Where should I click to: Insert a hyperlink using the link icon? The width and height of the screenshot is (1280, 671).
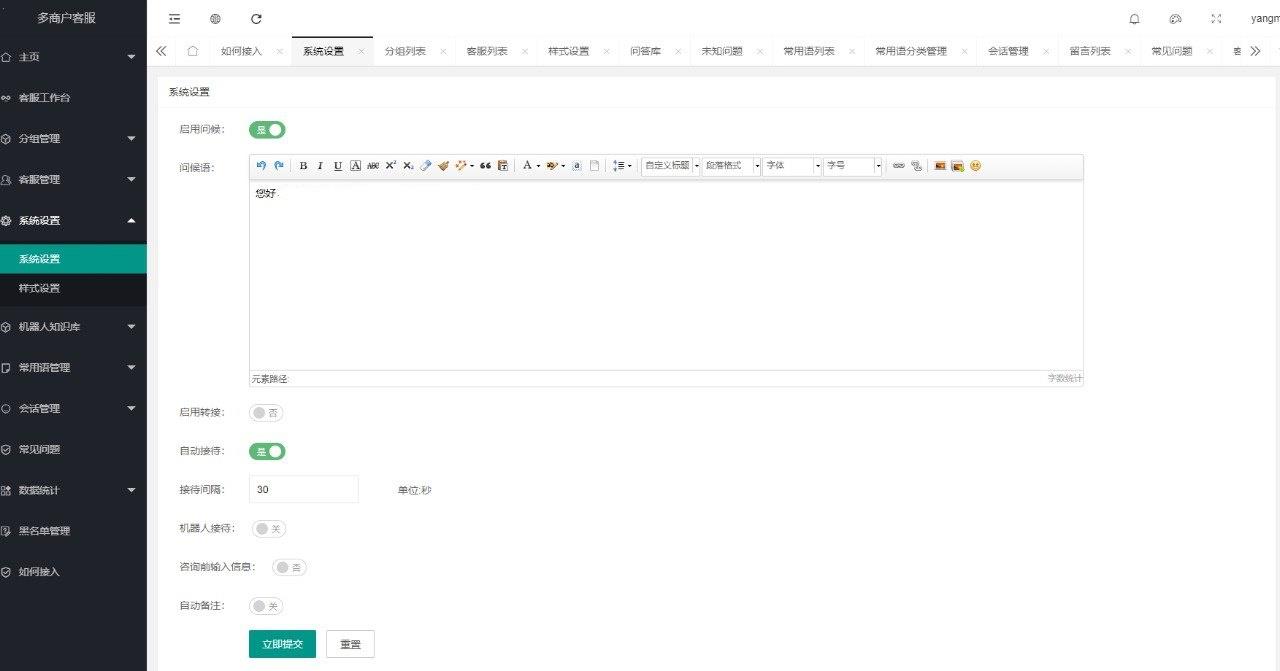click(x=898, y=166)
